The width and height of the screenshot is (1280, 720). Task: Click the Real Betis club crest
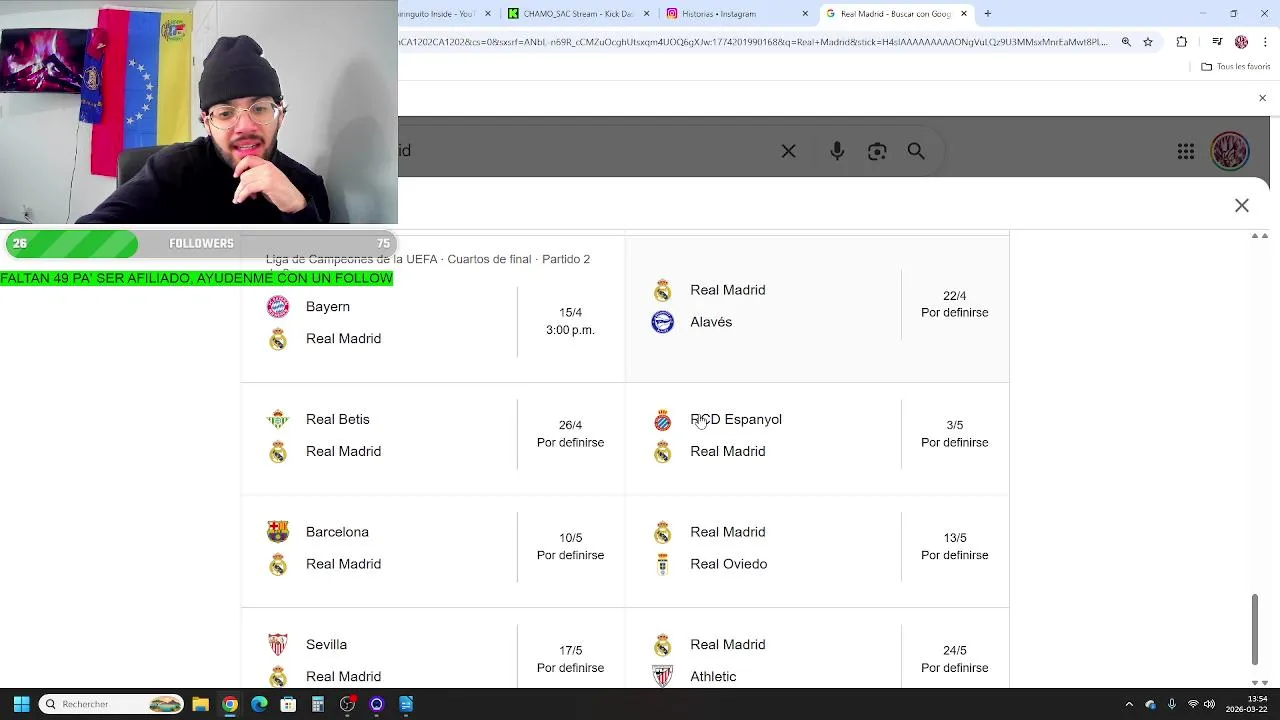point(278,420)
